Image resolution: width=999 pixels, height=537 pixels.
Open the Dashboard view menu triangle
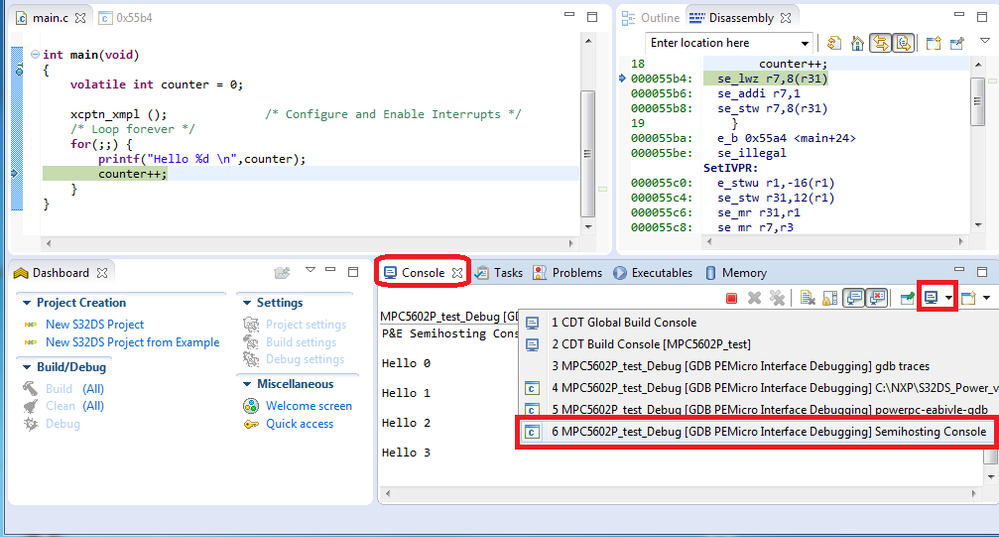(310, 270)
